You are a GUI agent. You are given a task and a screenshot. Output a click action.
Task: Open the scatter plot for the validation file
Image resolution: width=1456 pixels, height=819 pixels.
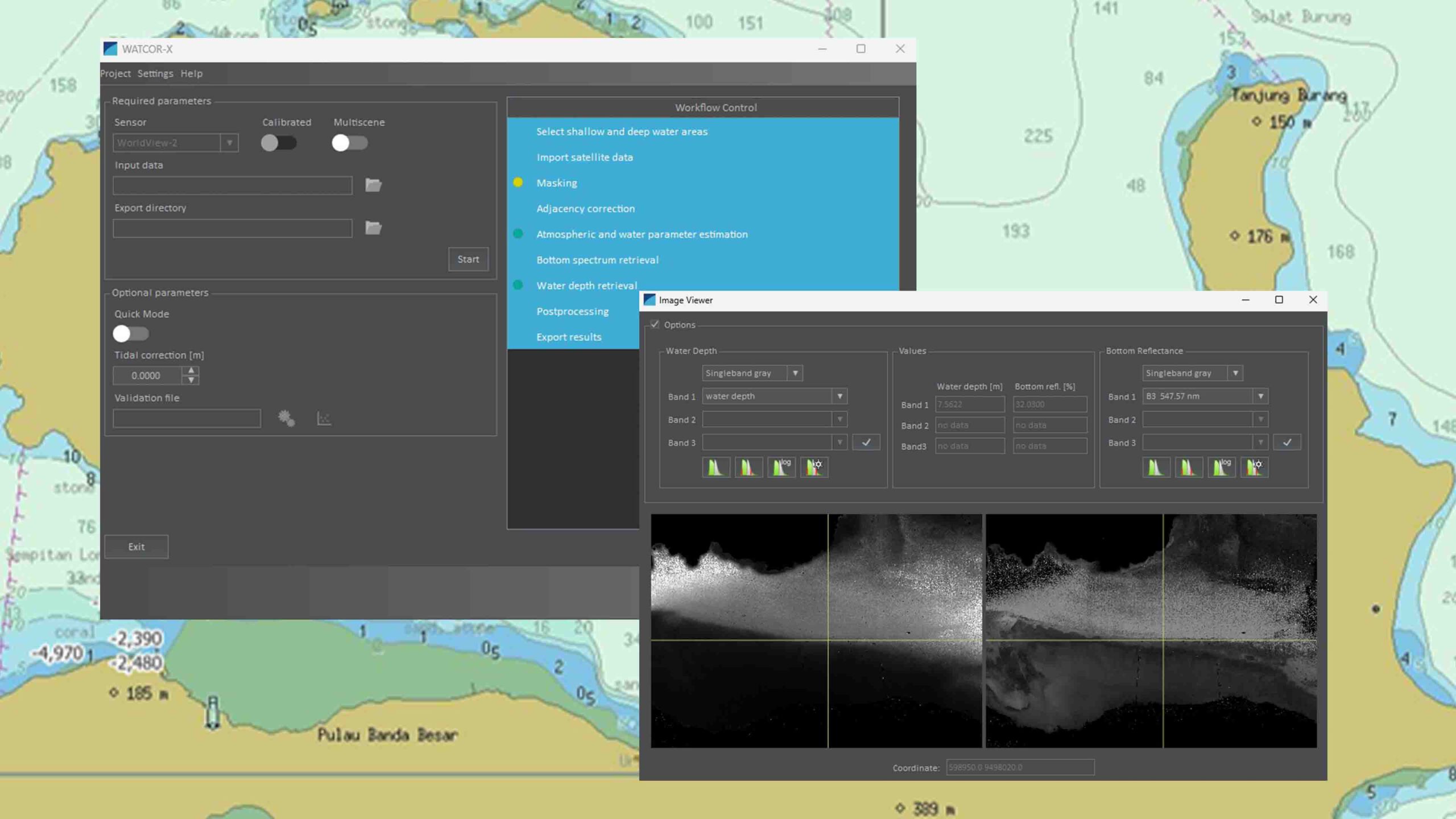pyautogui.click(x=323, y=417)
